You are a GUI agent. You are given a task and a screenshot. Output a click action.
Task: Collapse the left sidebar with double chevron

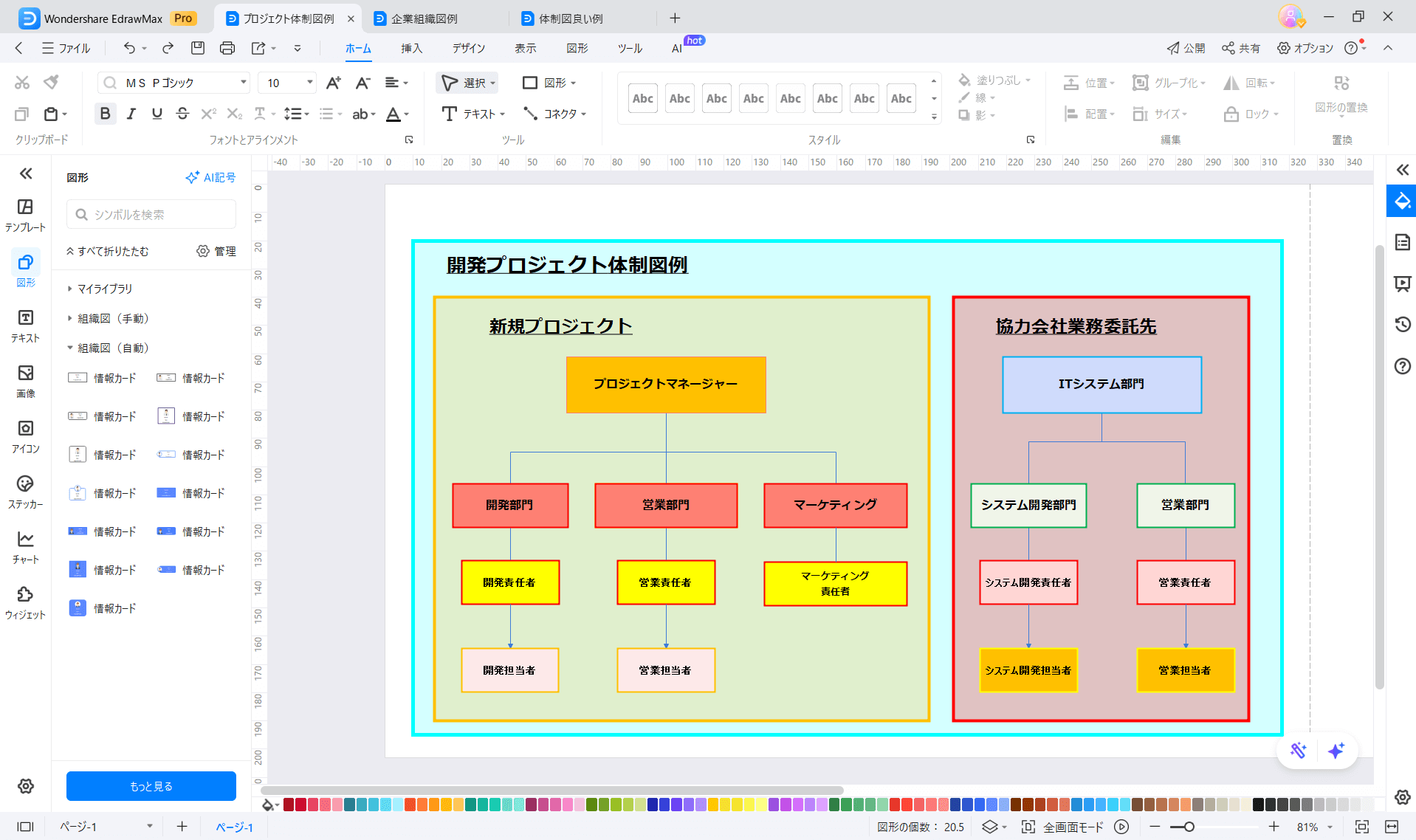[26, 173]
